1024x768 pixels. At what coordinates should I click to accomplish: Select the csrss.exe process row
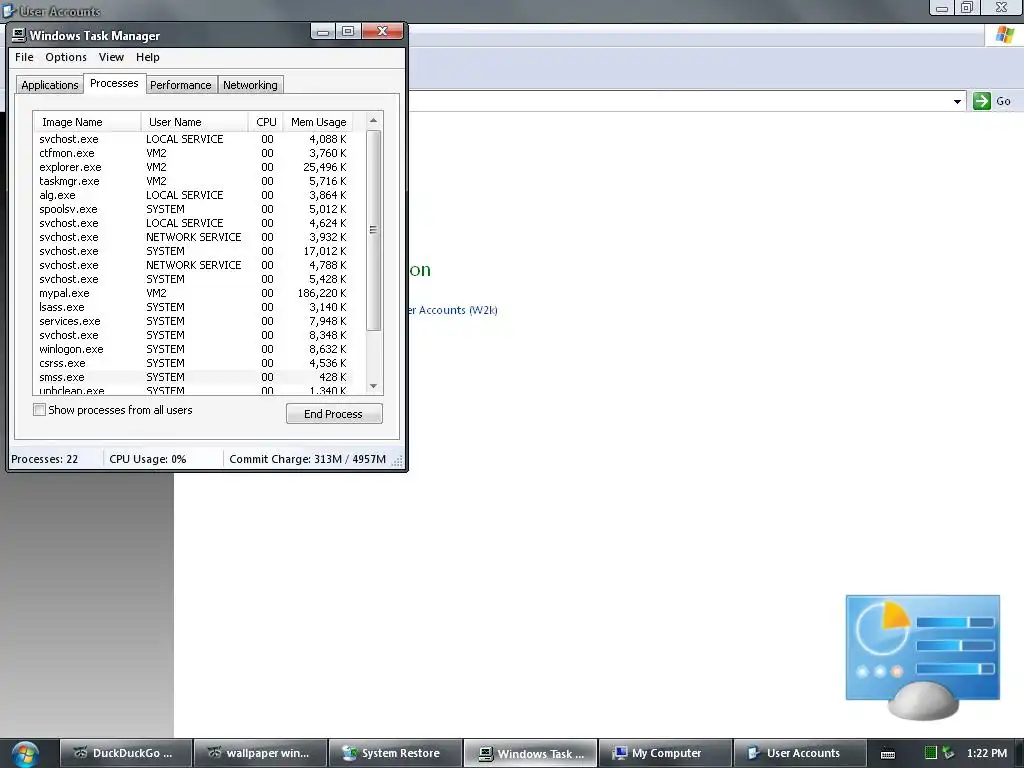(x=193, y=363)
